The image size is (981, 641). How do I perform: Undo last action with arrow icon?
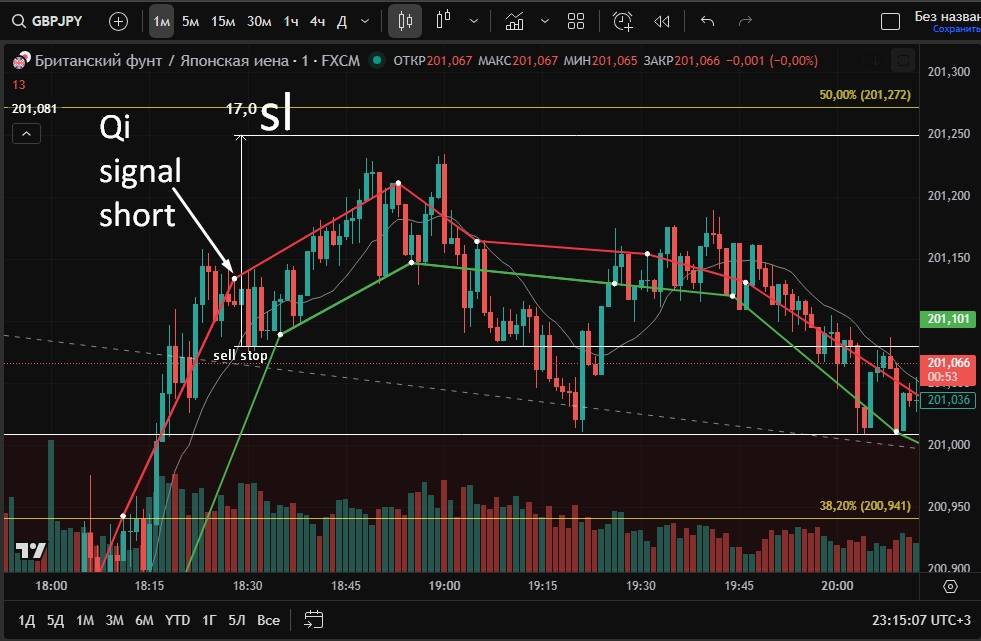click(708, 21)
